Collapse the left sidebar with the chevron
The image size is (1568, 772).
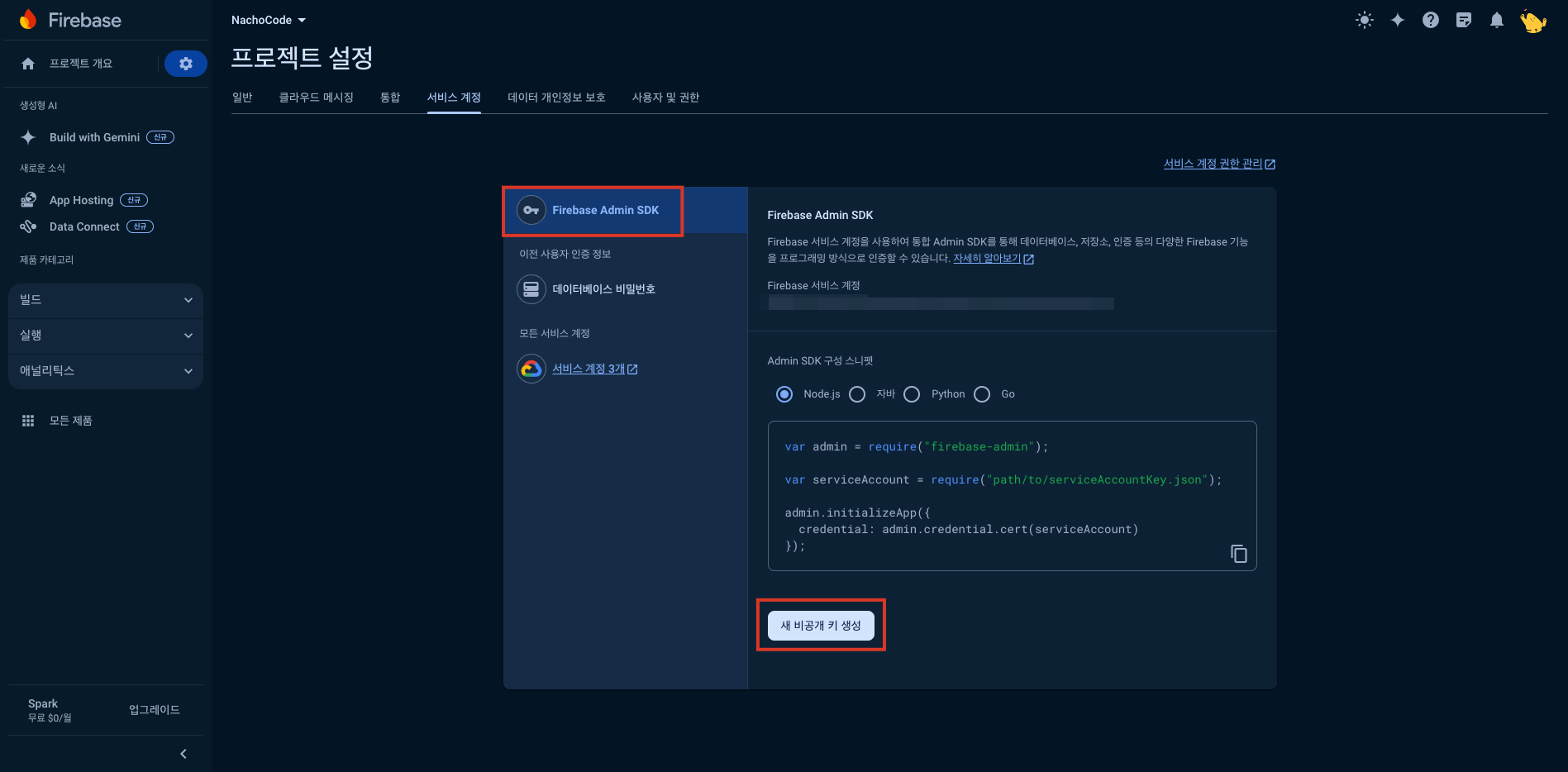(183, 754)
